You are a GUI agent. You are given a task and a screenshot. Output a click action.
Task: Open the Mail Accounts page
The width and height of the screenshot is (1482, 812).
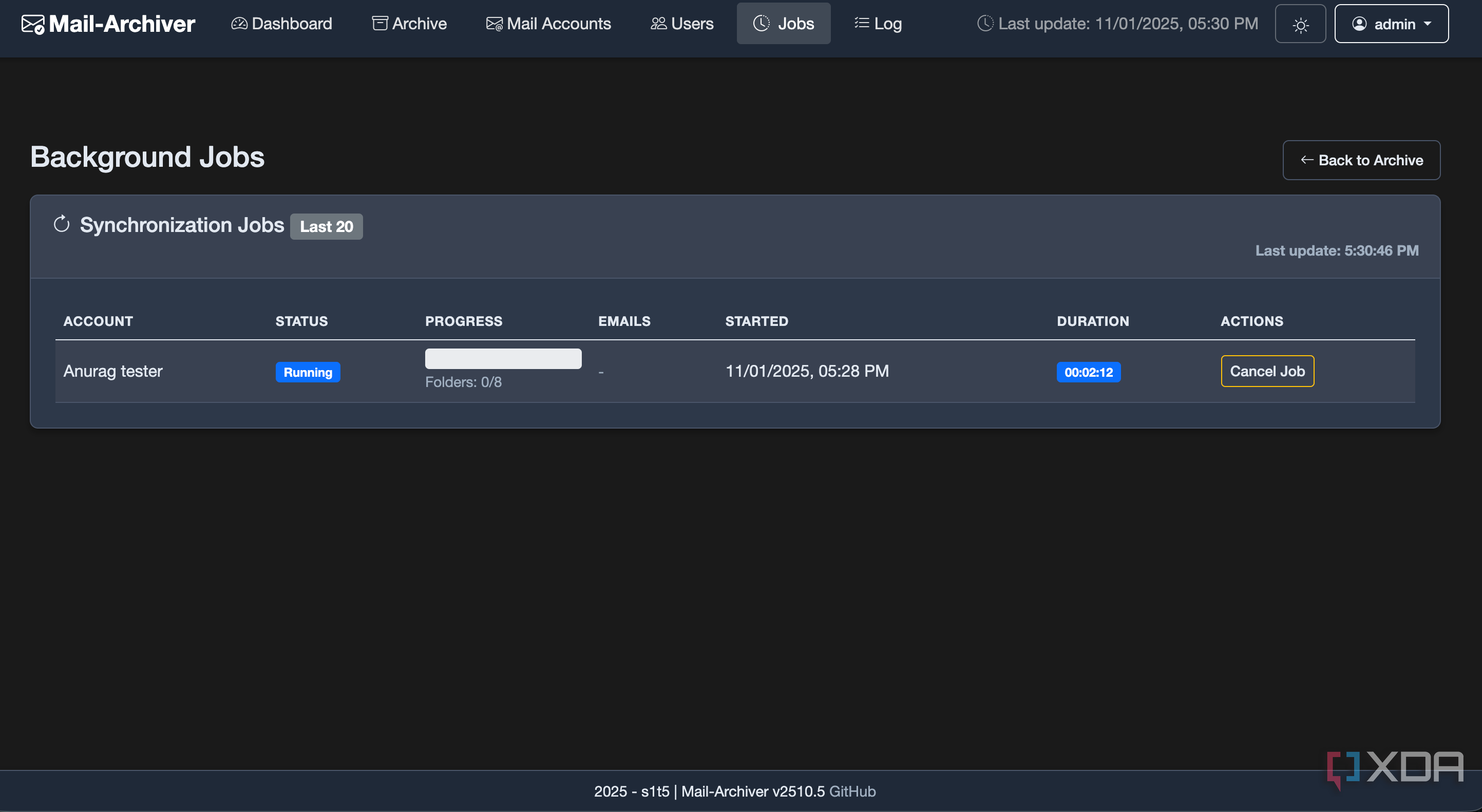click(548, 24)
